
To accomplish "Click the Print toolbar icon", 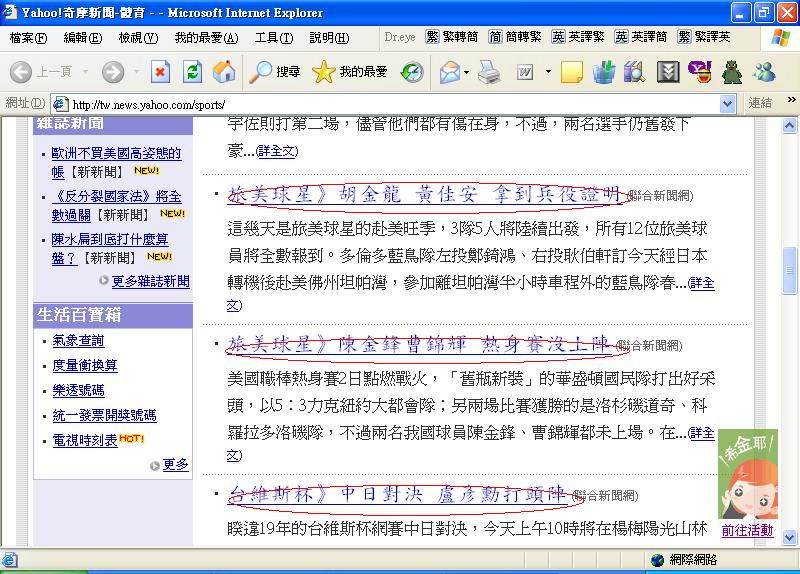I will pos(488,72).
